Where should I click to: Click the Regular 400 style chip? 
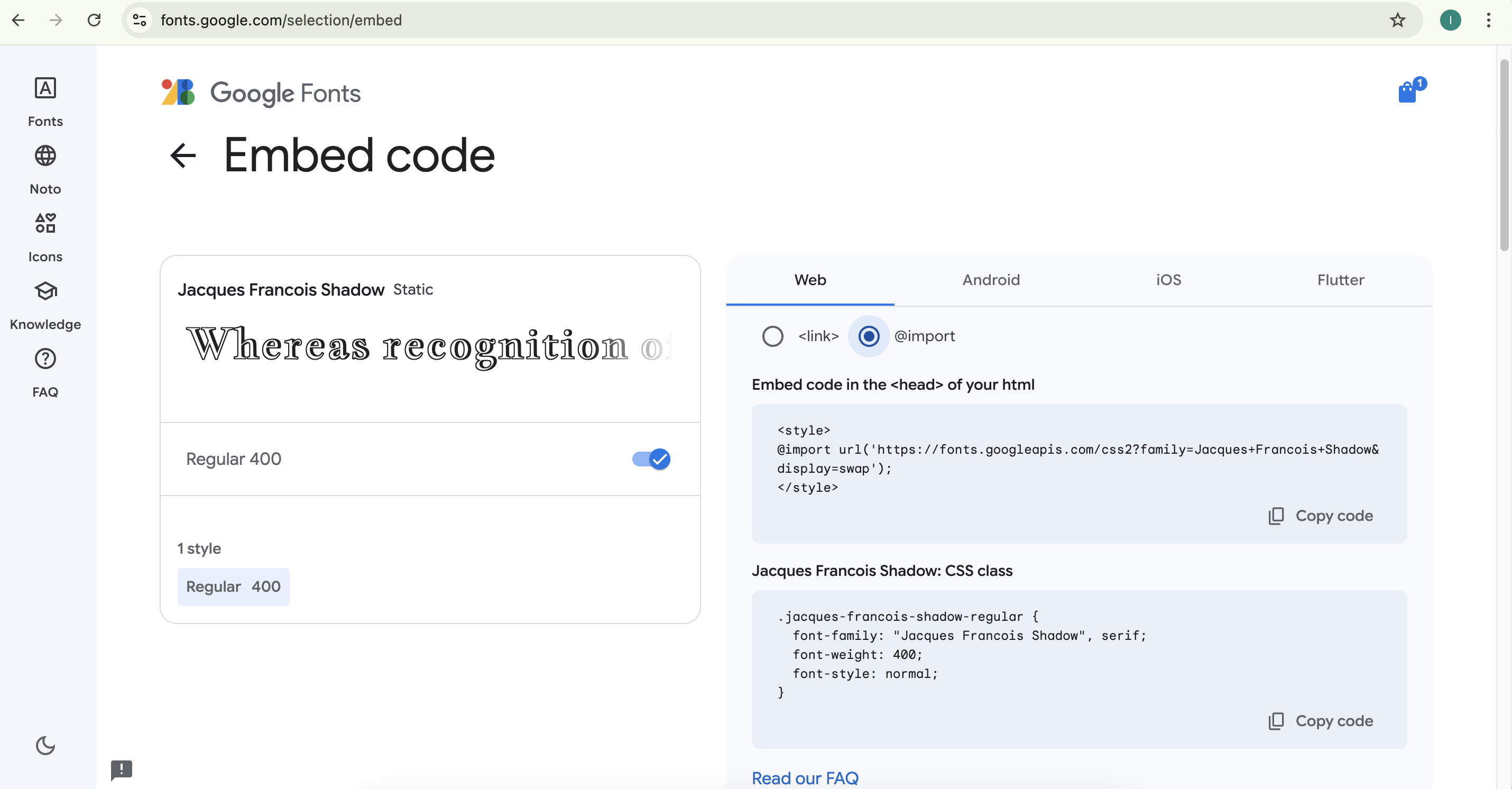coord(234,586)
